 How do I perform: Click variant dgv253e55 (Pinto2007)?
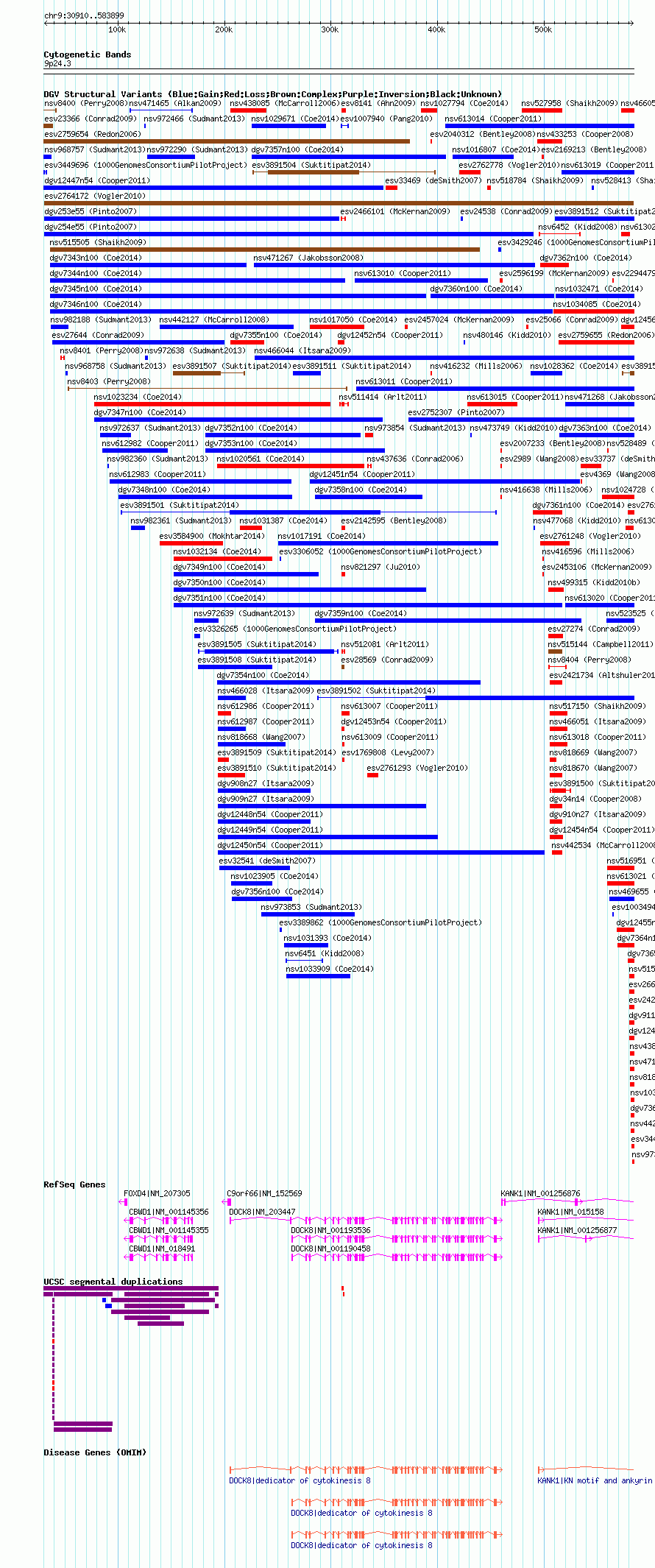pos(91,211)
